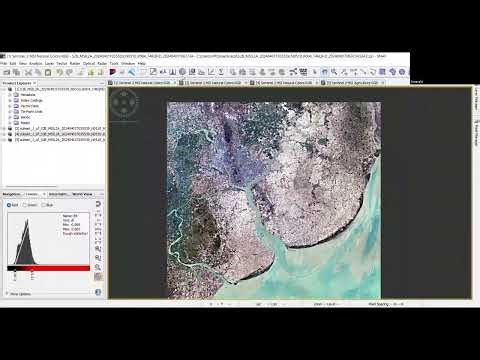Viewport: 480px width, 360px height.
Task: Switch to the World View tab
Action: (82, 194)
